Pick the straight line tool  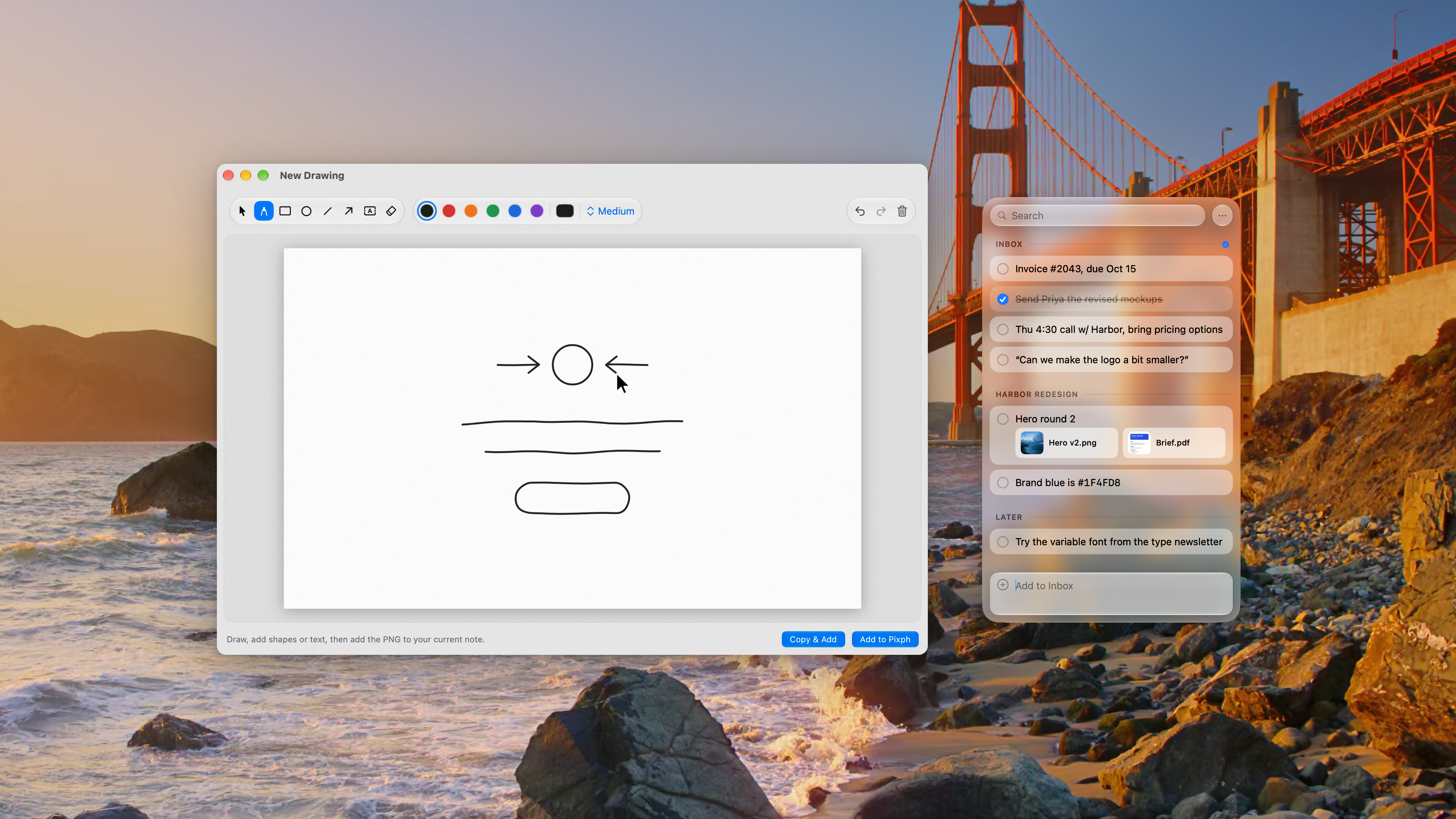327,211
